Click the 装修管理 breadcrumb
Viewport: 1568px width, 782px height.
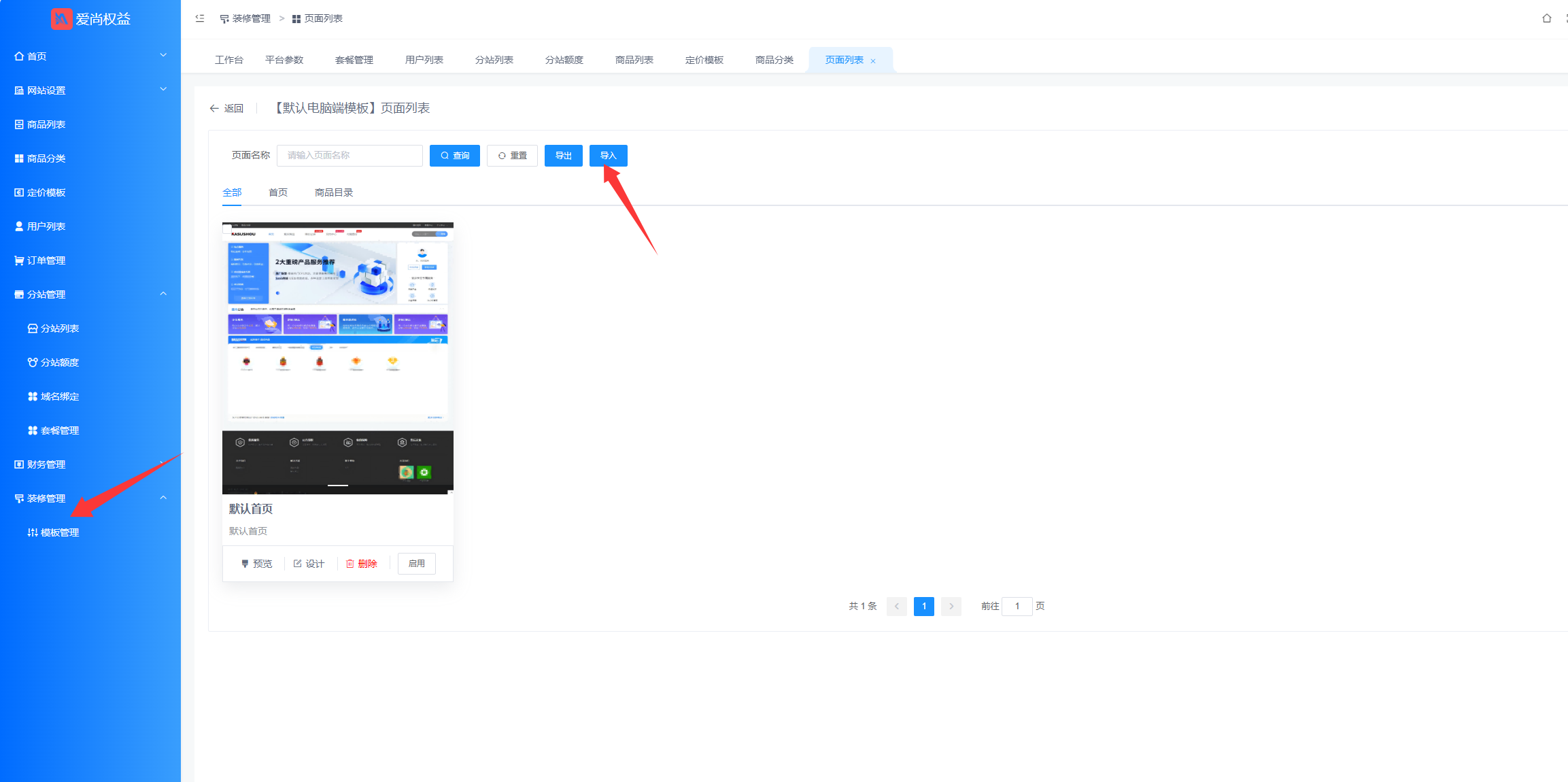(x=245, y=18)
